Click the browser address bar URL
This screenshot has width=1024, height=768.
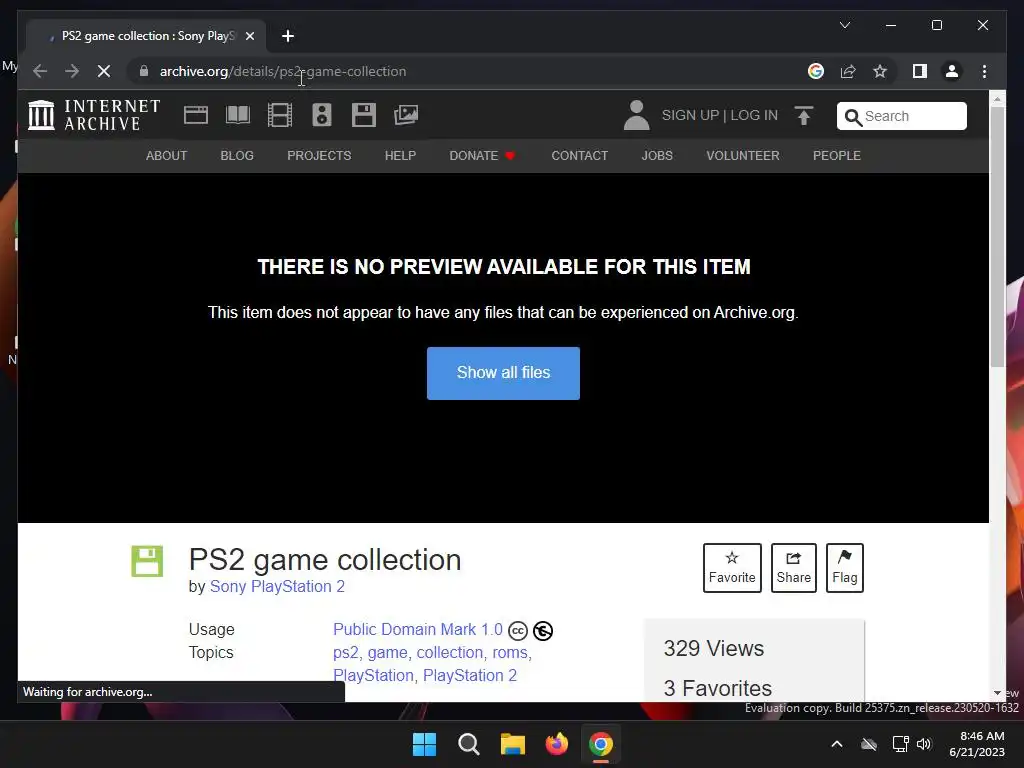[x=283, y=71]
